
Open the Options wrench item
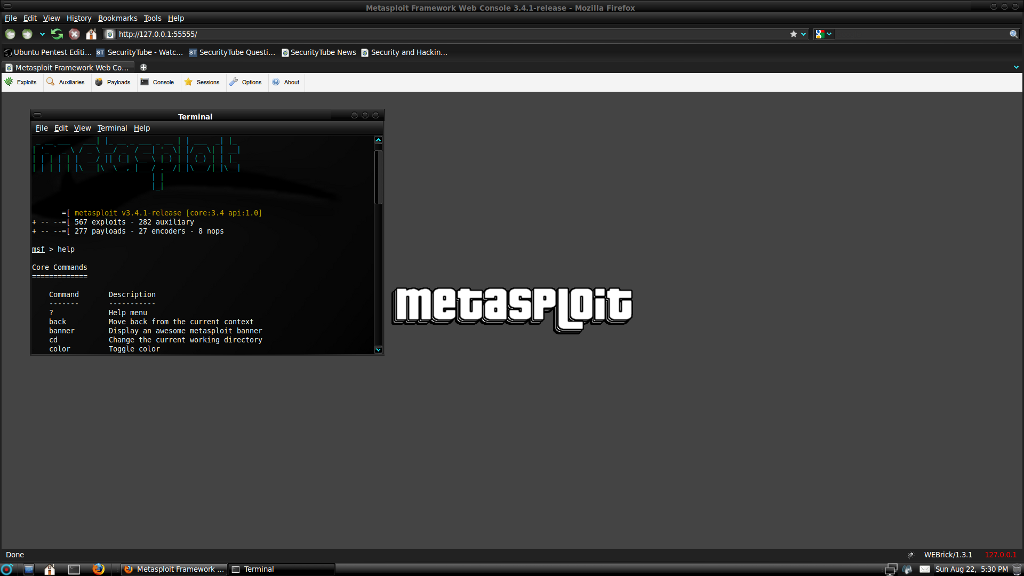[x=245, y=82]
